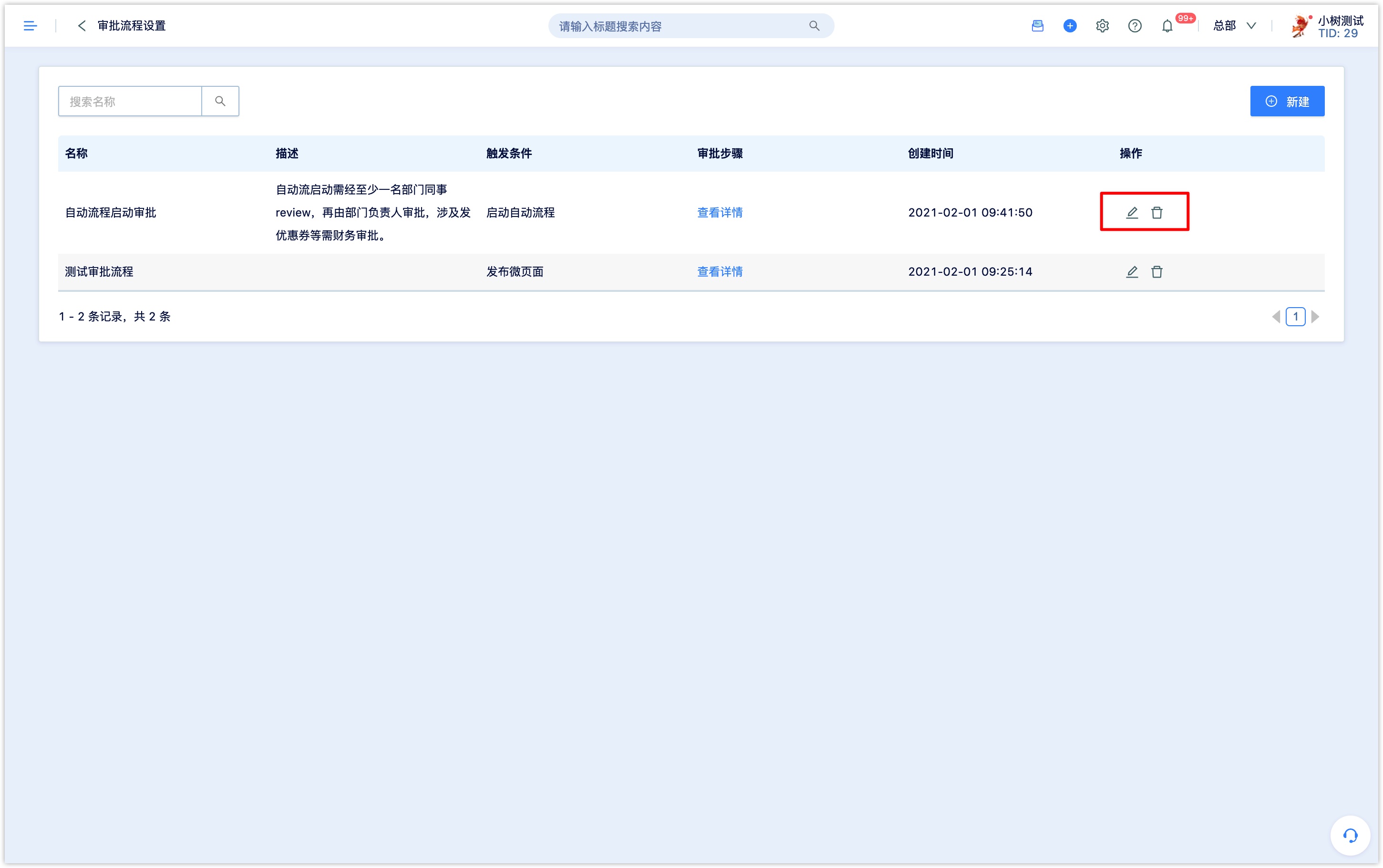The height and width of the screenshot is (868, 1383).
Task: Click the 触发条件 column header
Action: (x=509, y=153)
